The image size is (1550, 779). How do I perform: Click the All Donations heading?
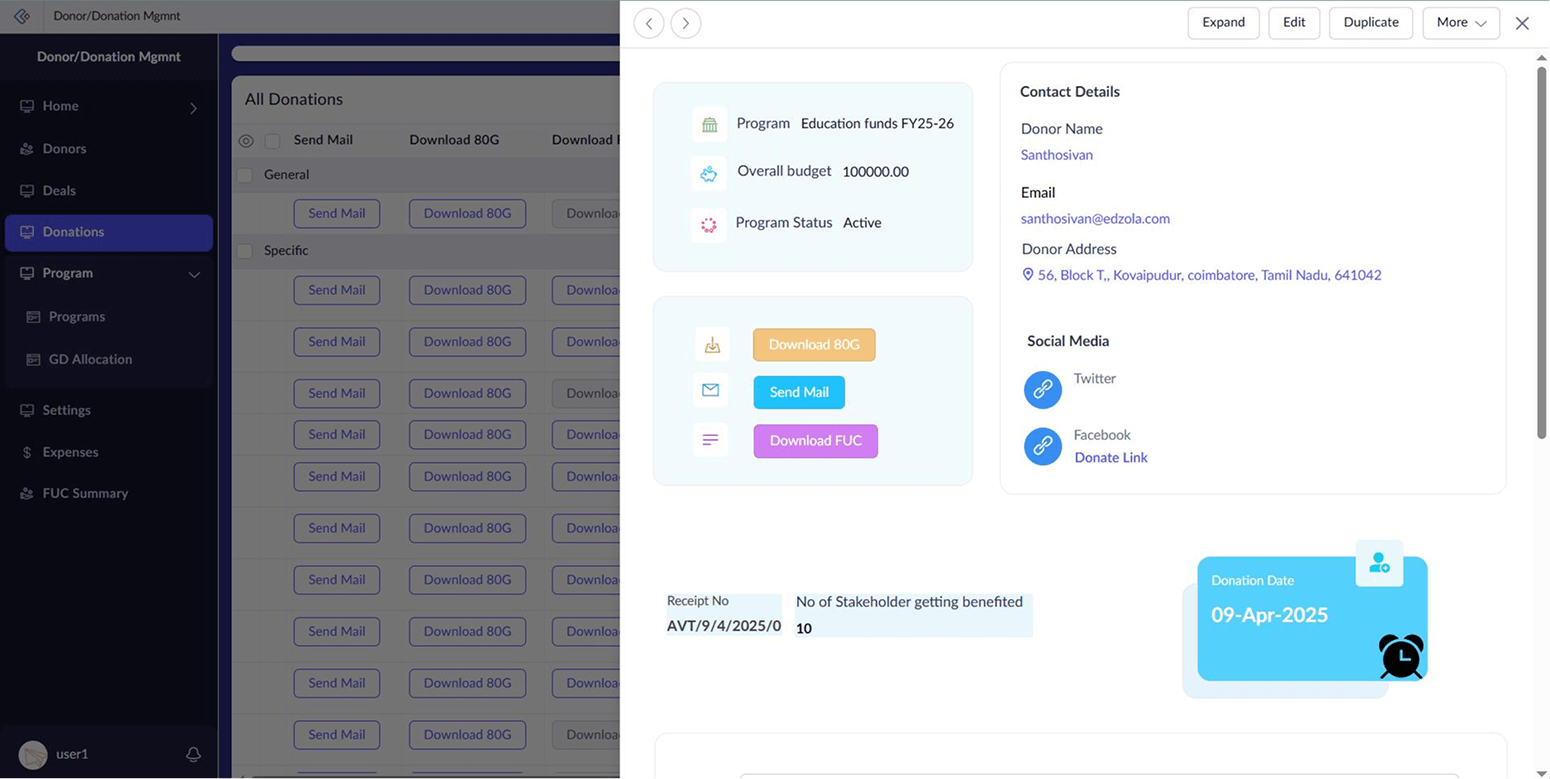294,99
